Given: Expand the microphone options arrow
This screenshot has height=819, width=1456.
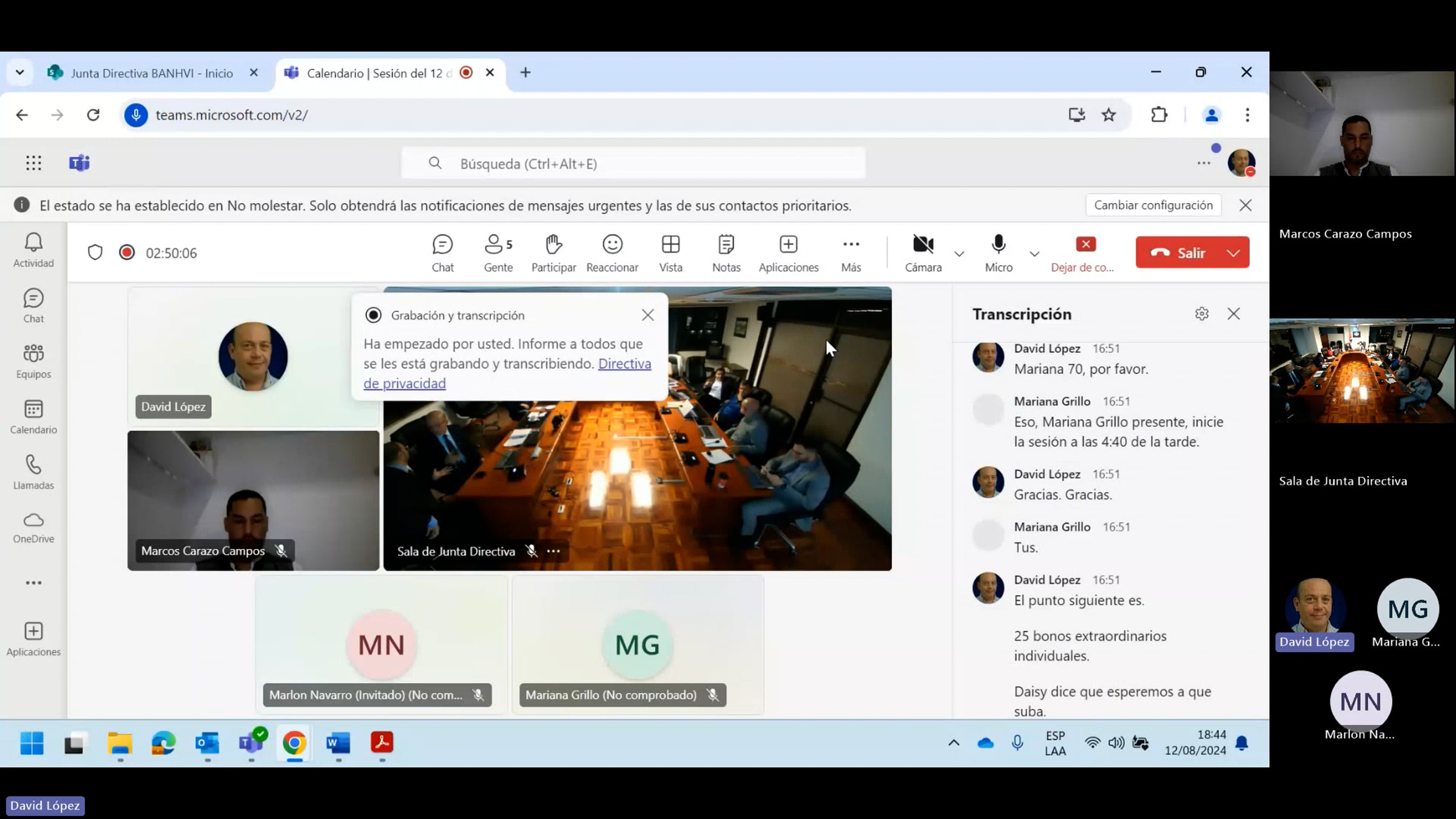Looking at the screenshot, I should [x=1034, y=254].
